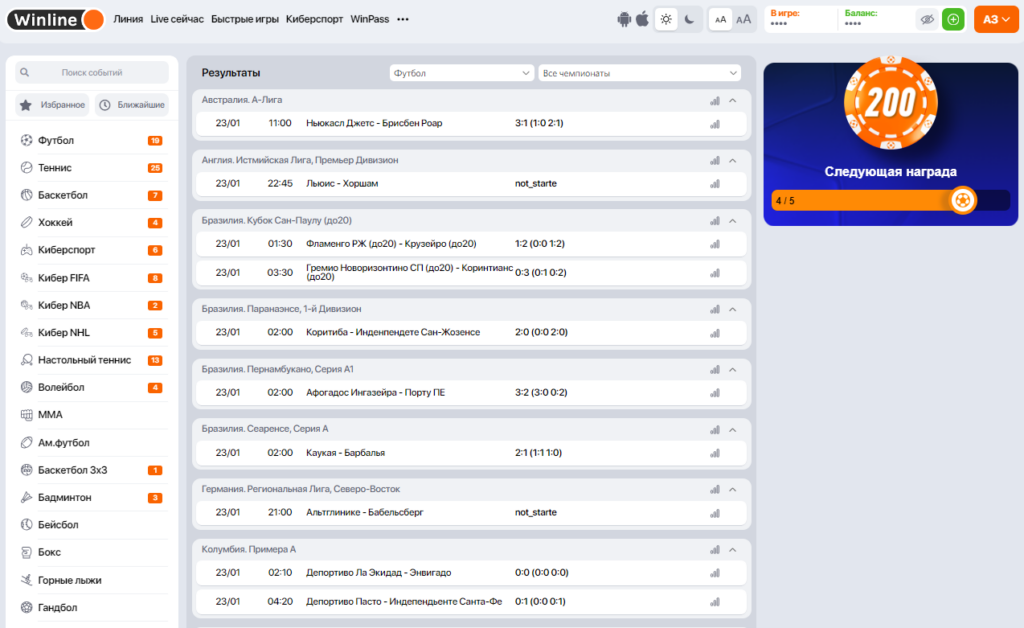Screen dimensions: 1024x628
Task: Open statistics for Коритиба match row
Action: click(715, 333)
